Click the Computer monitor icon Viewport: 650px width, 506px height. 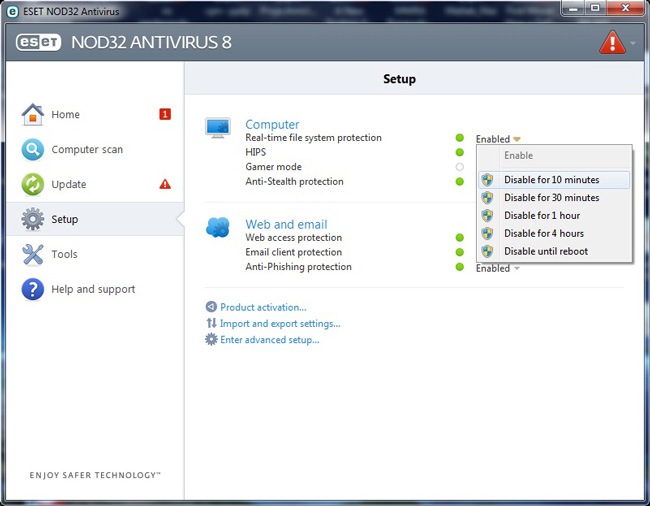(x=218, y=128)
